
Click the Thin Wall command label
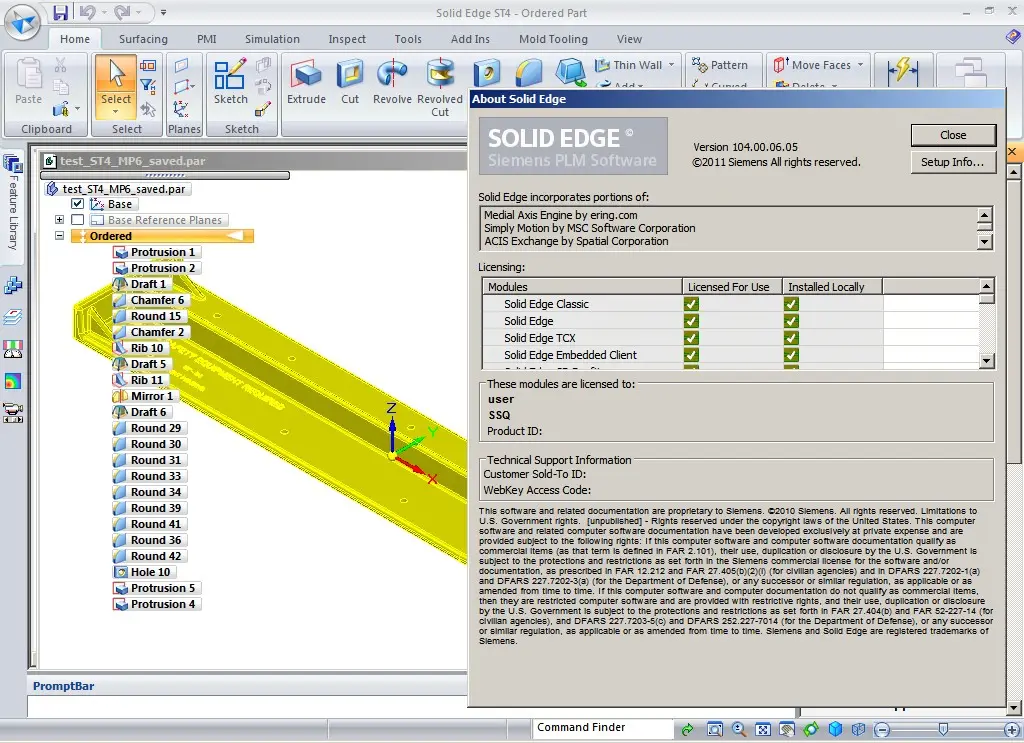[637, 65]
